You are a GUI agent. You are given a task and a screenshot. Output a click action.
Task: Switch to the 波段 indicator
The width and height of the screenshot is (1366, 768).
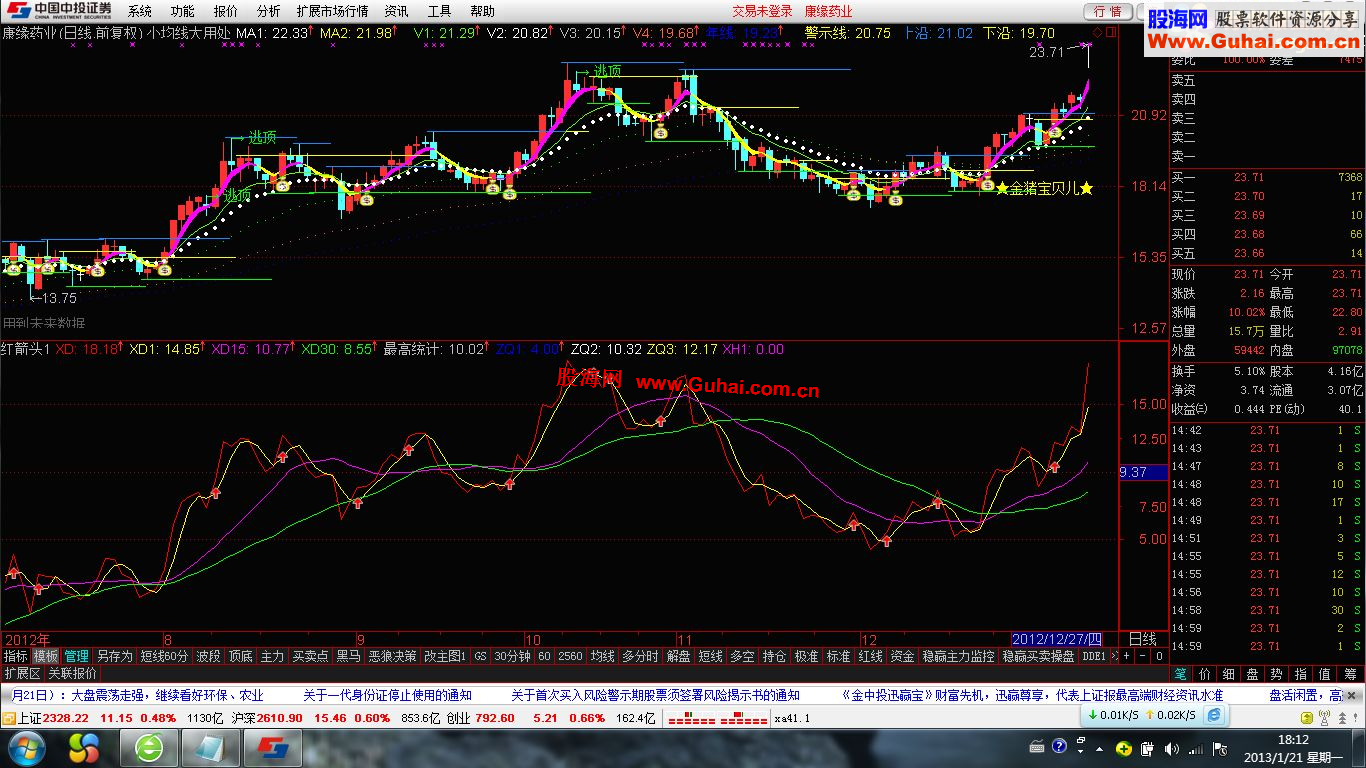click(x=208, y=656)
